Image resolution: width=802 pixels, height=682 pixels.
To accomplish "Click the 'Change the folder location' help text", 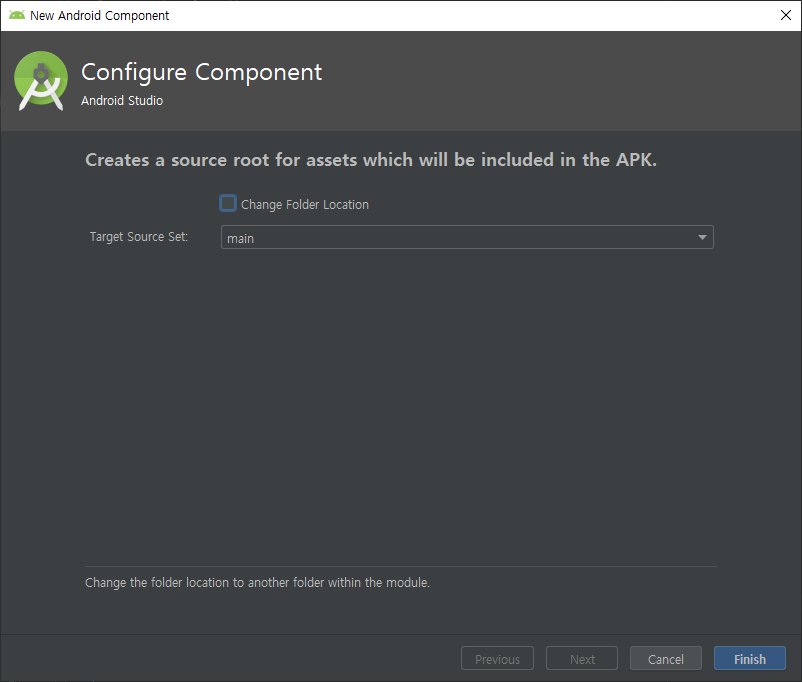I will coord(257,583).
